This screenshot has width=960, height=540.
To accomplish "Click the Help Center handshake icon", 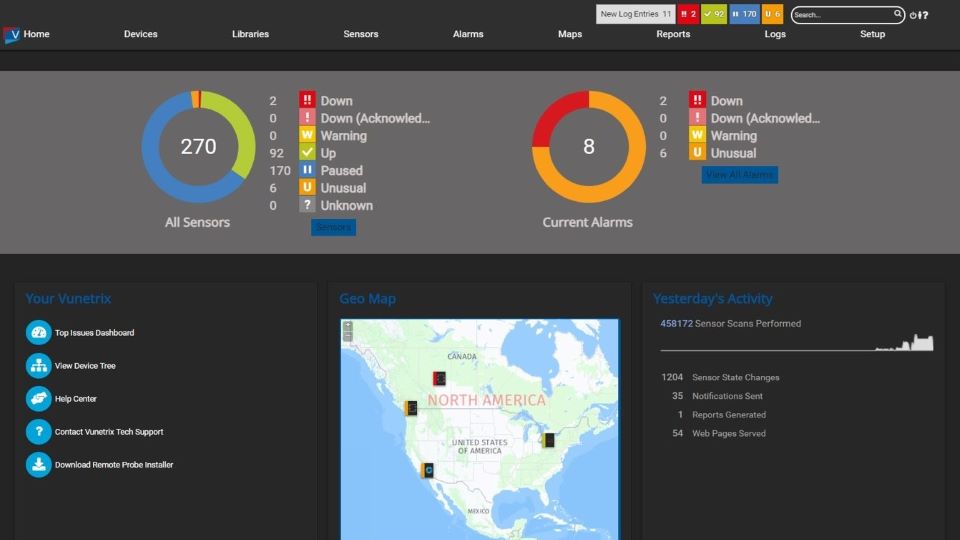I will click(39, 399).
